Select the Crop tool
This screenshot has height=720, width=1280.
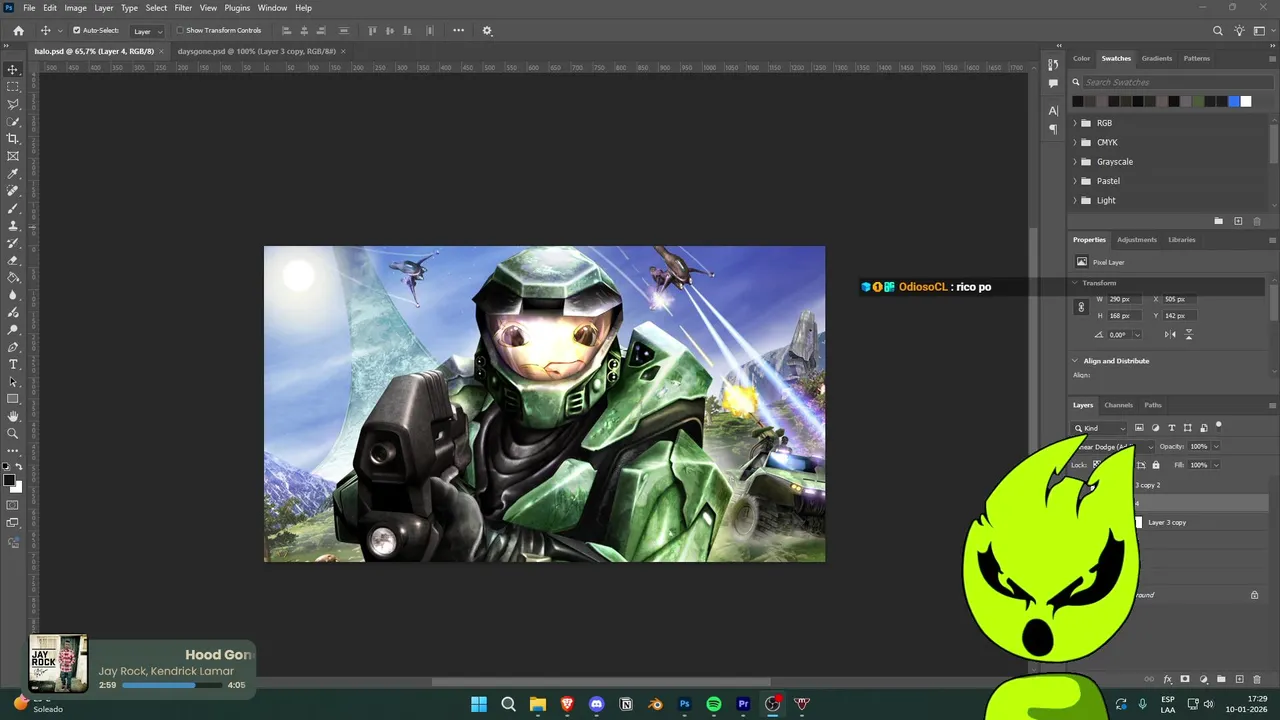13,139
